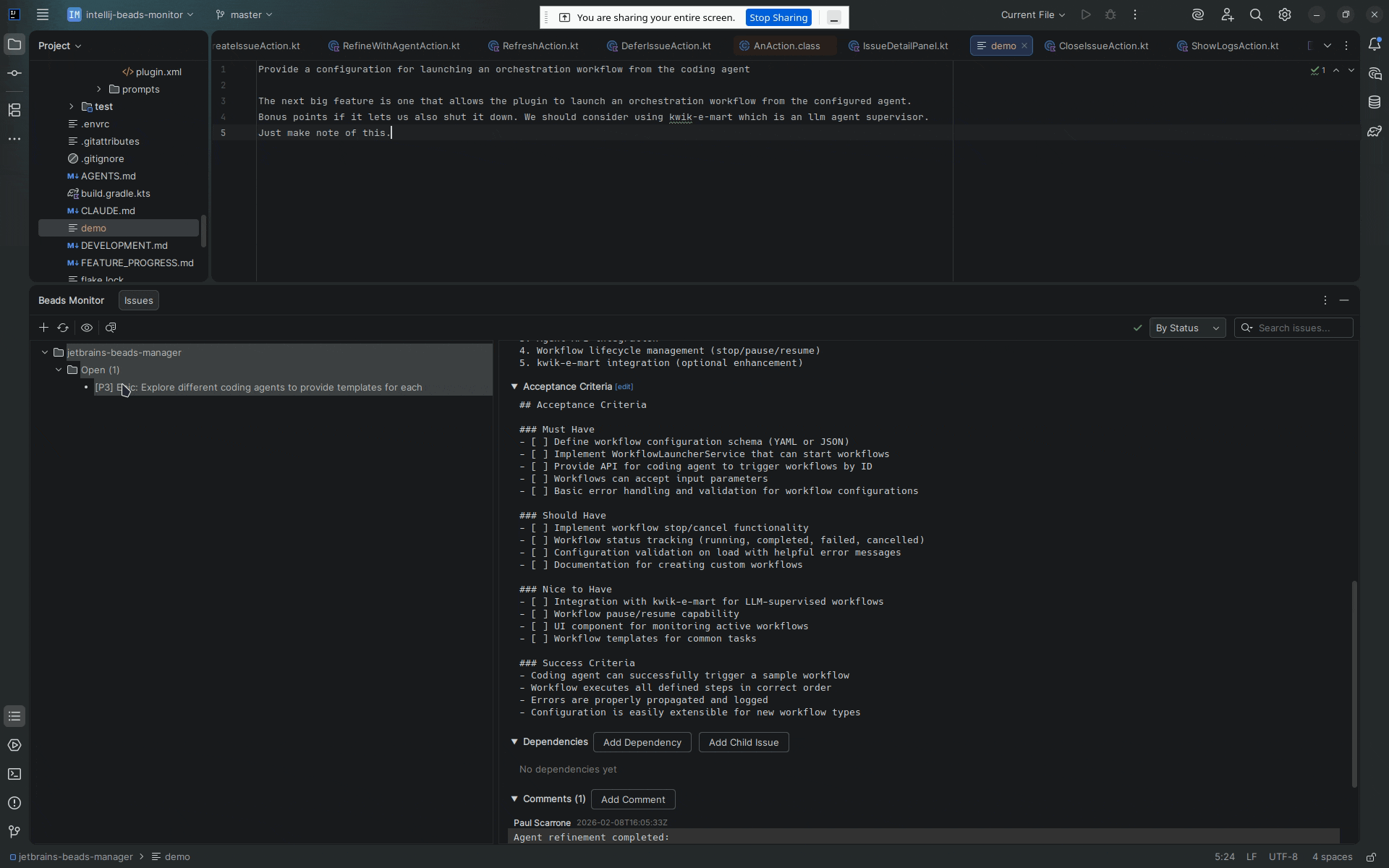
Task: Toggle the issue preview eye icon
Action: [x=87, y=328]
